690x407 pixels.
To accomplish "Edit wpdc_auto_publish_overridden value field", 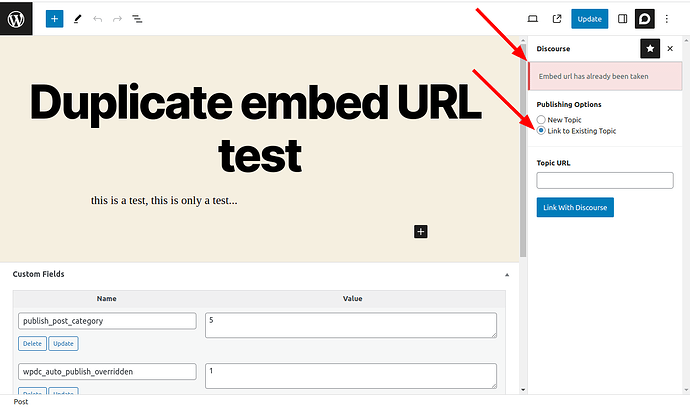I will click(x=351, y=376).
